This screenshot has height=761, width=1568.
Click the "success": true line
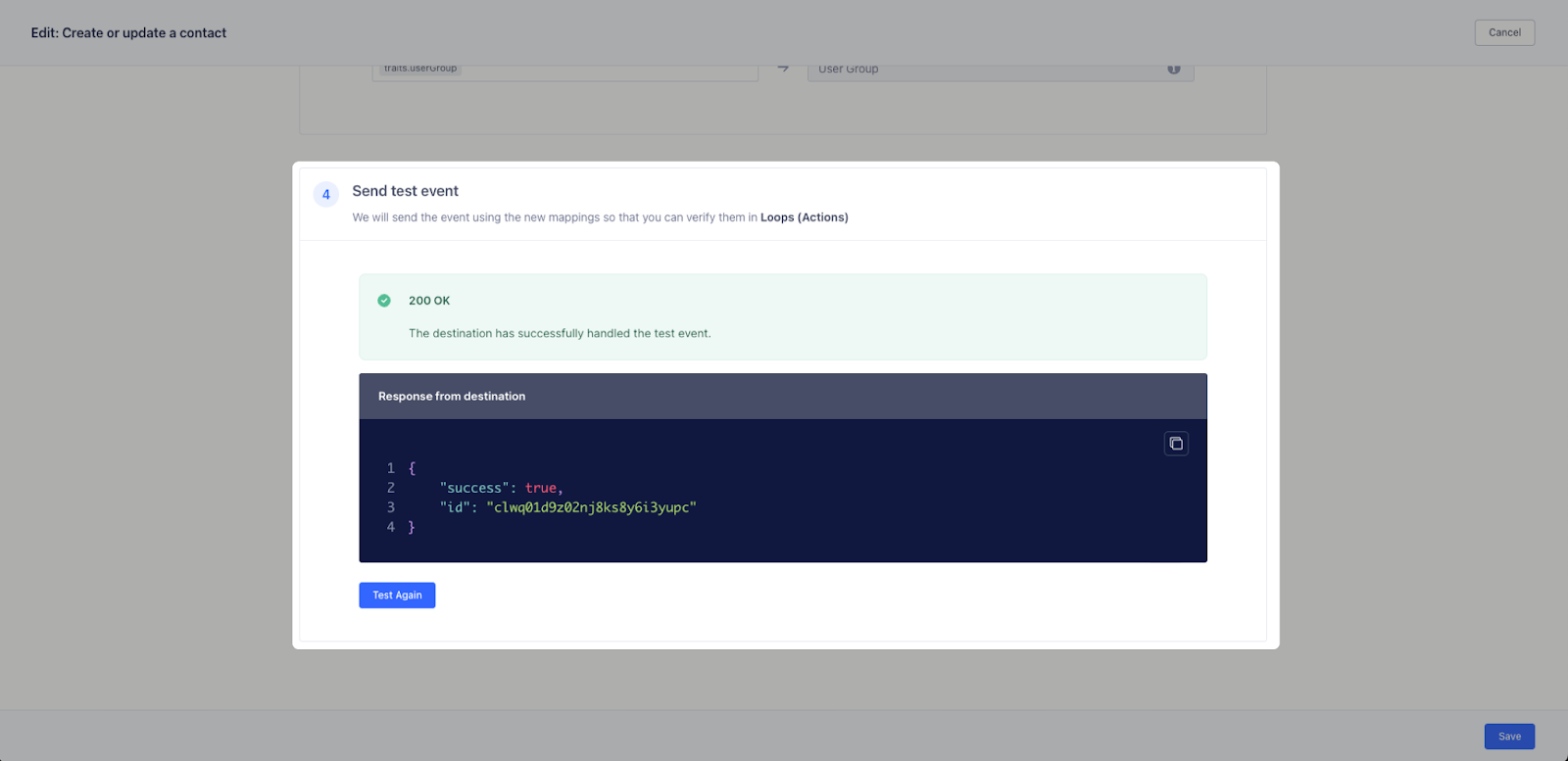[502, 488]
